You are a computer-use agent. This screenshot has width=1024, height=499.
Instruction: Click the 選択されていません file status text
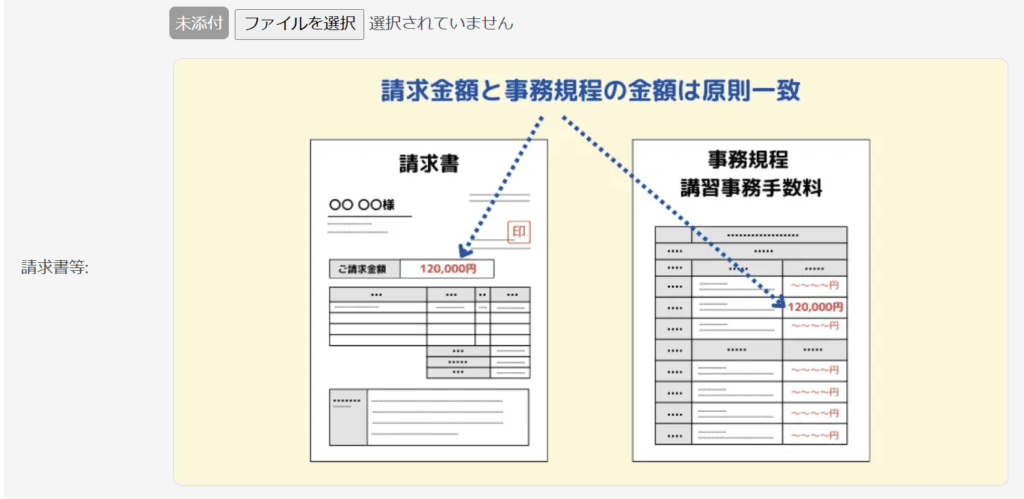(441, 23)
